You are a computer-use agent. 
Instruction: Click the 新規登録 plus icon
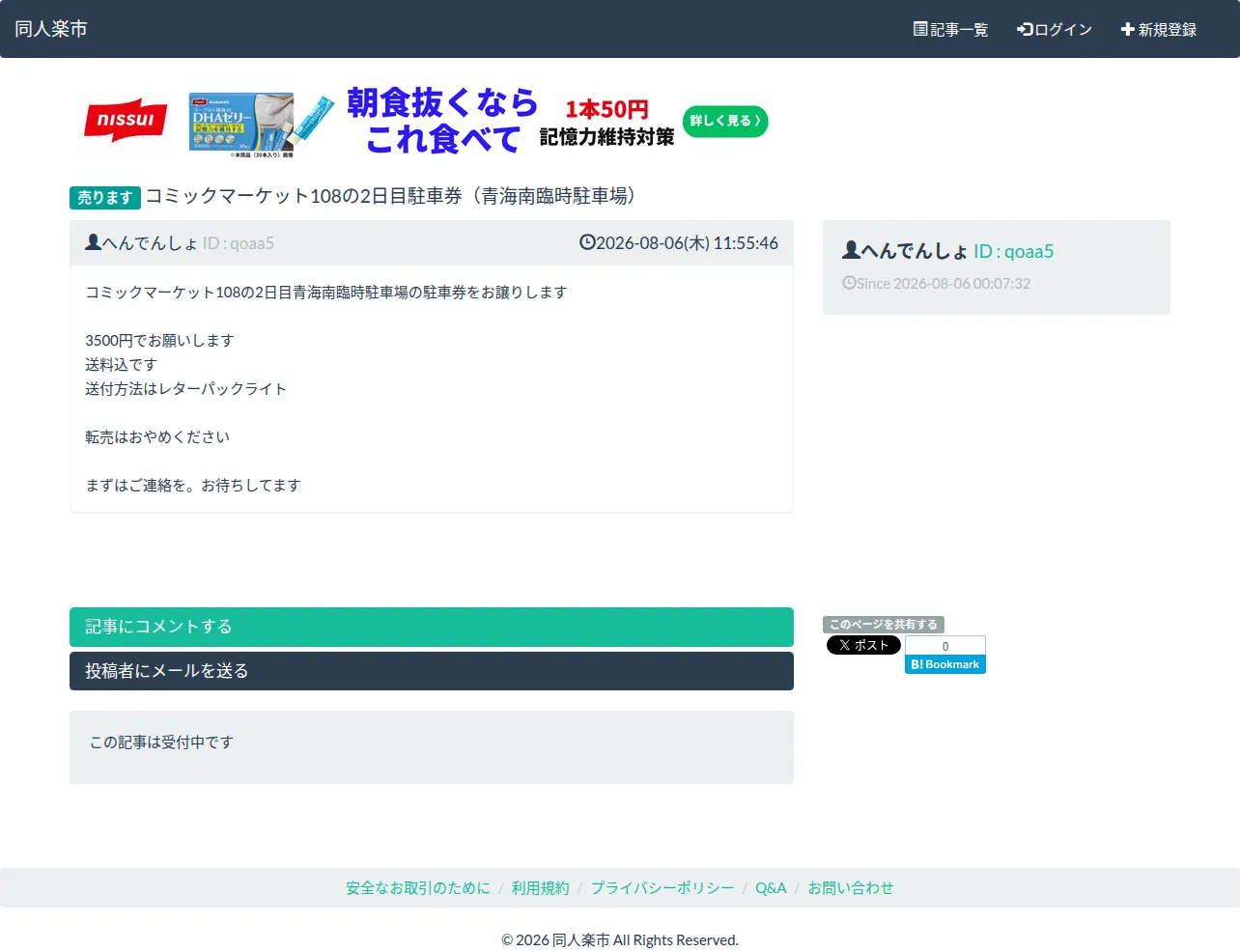[1127, 29]
